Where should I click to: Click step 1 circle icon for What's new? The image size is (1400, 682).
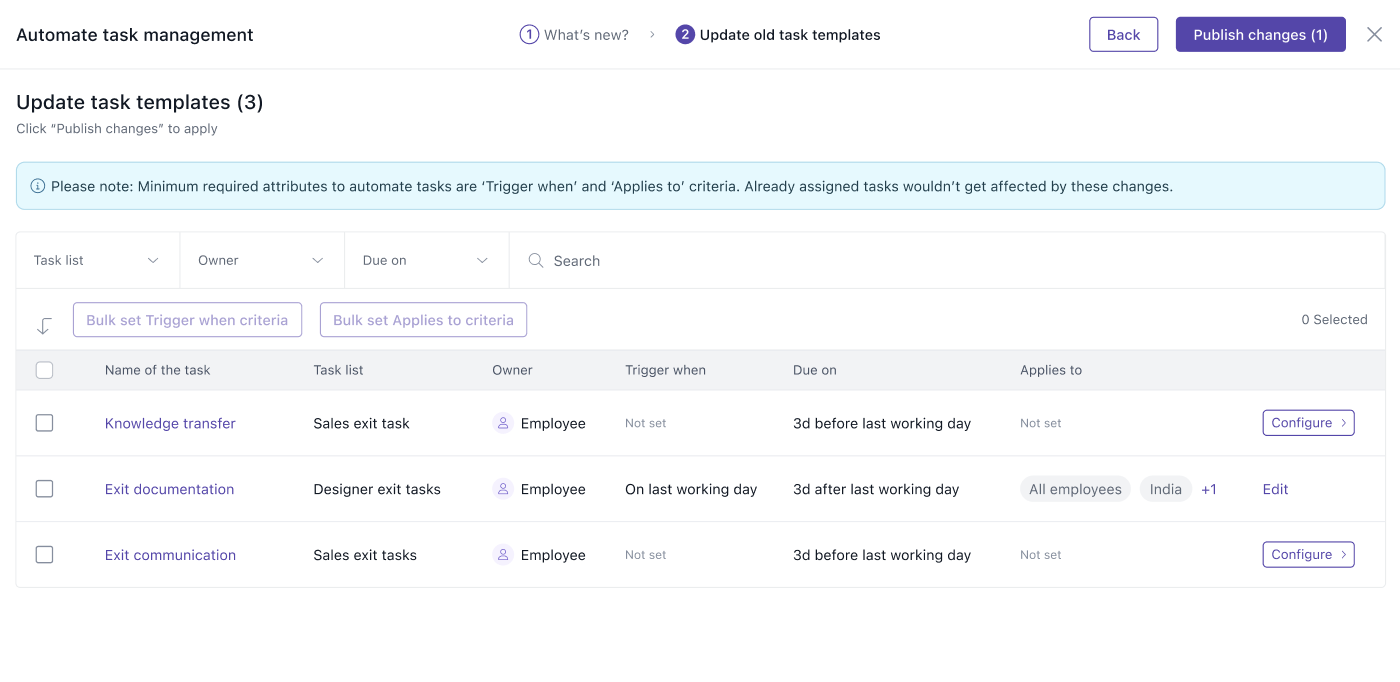pos(529,35)
